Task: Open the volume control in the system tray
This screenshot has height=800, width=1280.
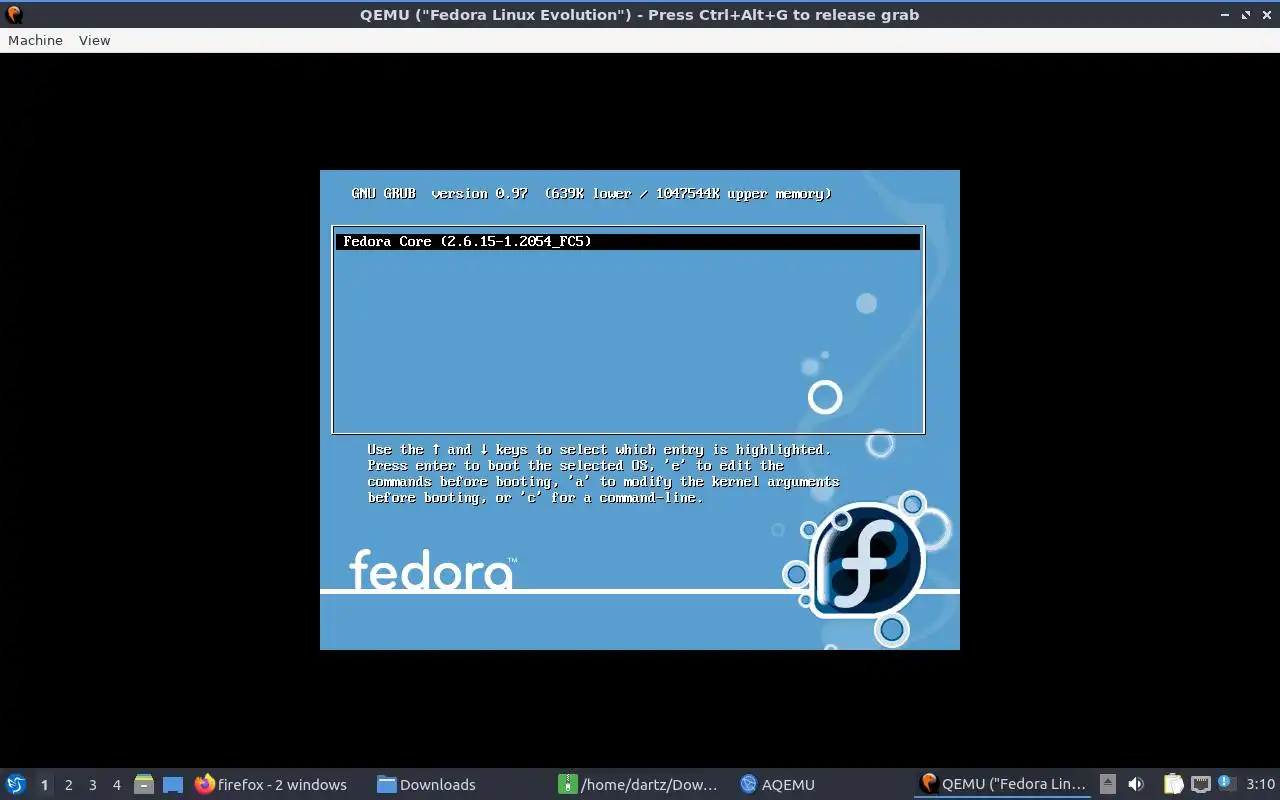Action: 1136,784
